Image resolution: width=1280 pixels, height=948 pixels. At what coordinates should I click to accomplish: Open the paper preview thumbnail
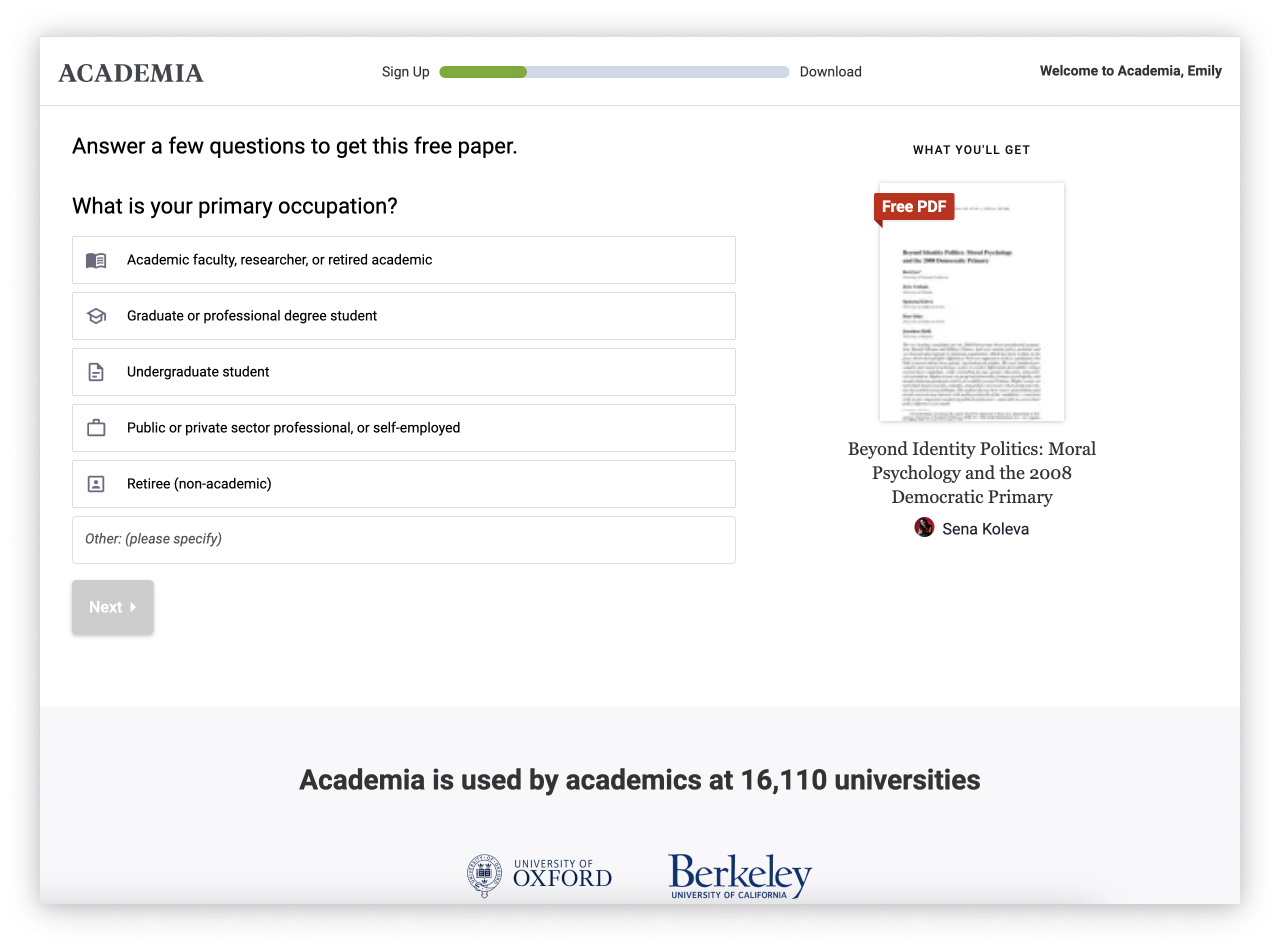[x=972, y=302]
